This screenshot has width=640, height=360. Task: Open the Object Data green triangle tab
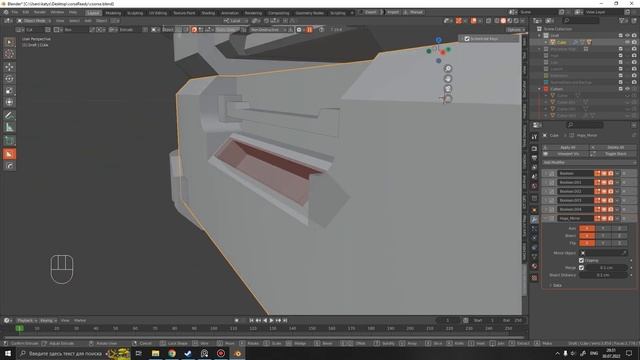pyautogui.click(x=534, y=257)
